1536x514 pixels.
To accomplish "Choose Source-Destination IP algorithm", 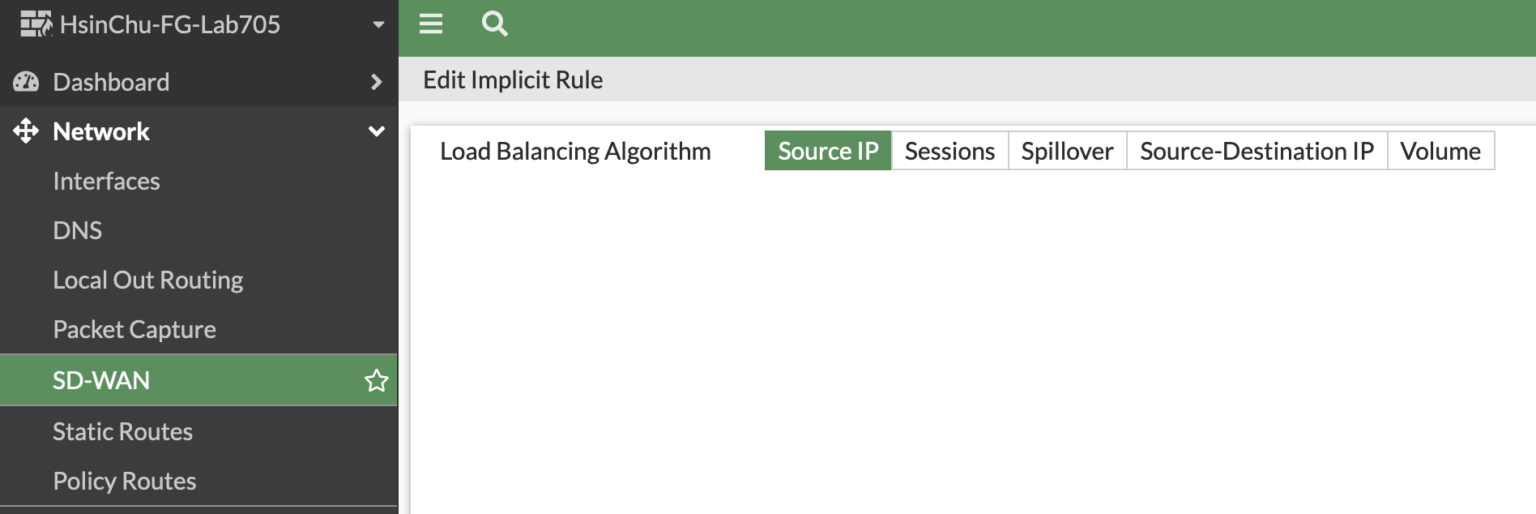I will (1257, 151).
